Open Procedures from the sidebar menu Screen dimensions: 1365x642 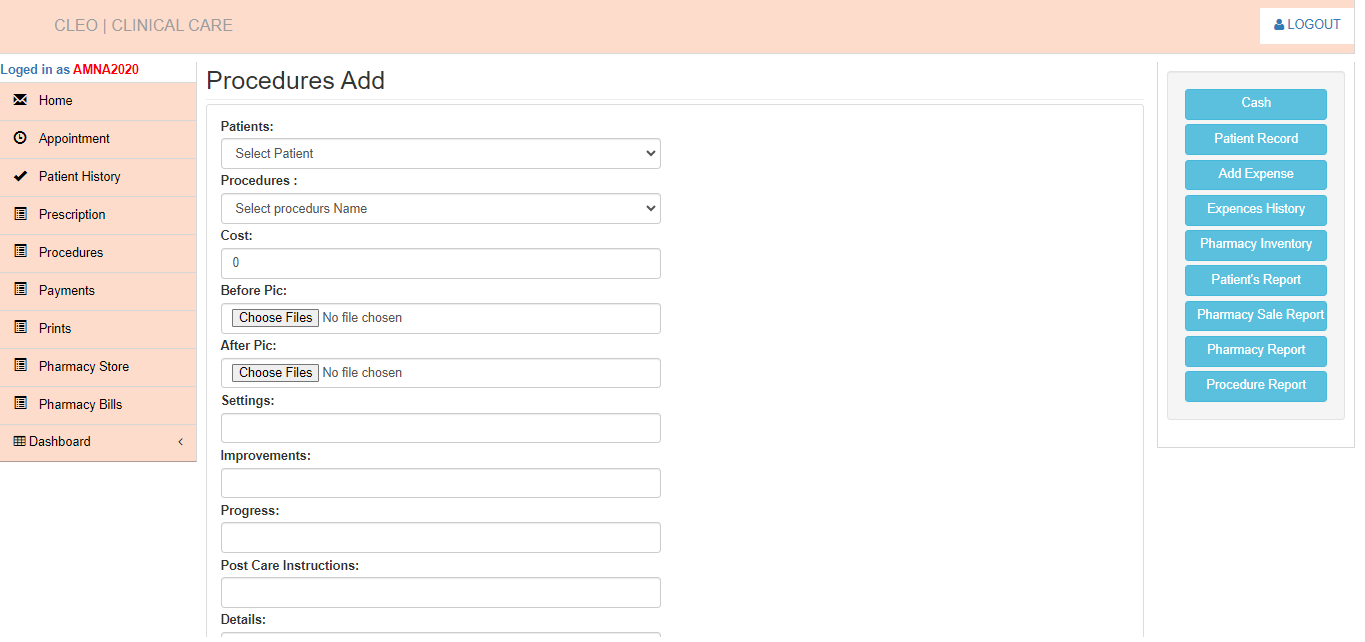tap(71, 253)
